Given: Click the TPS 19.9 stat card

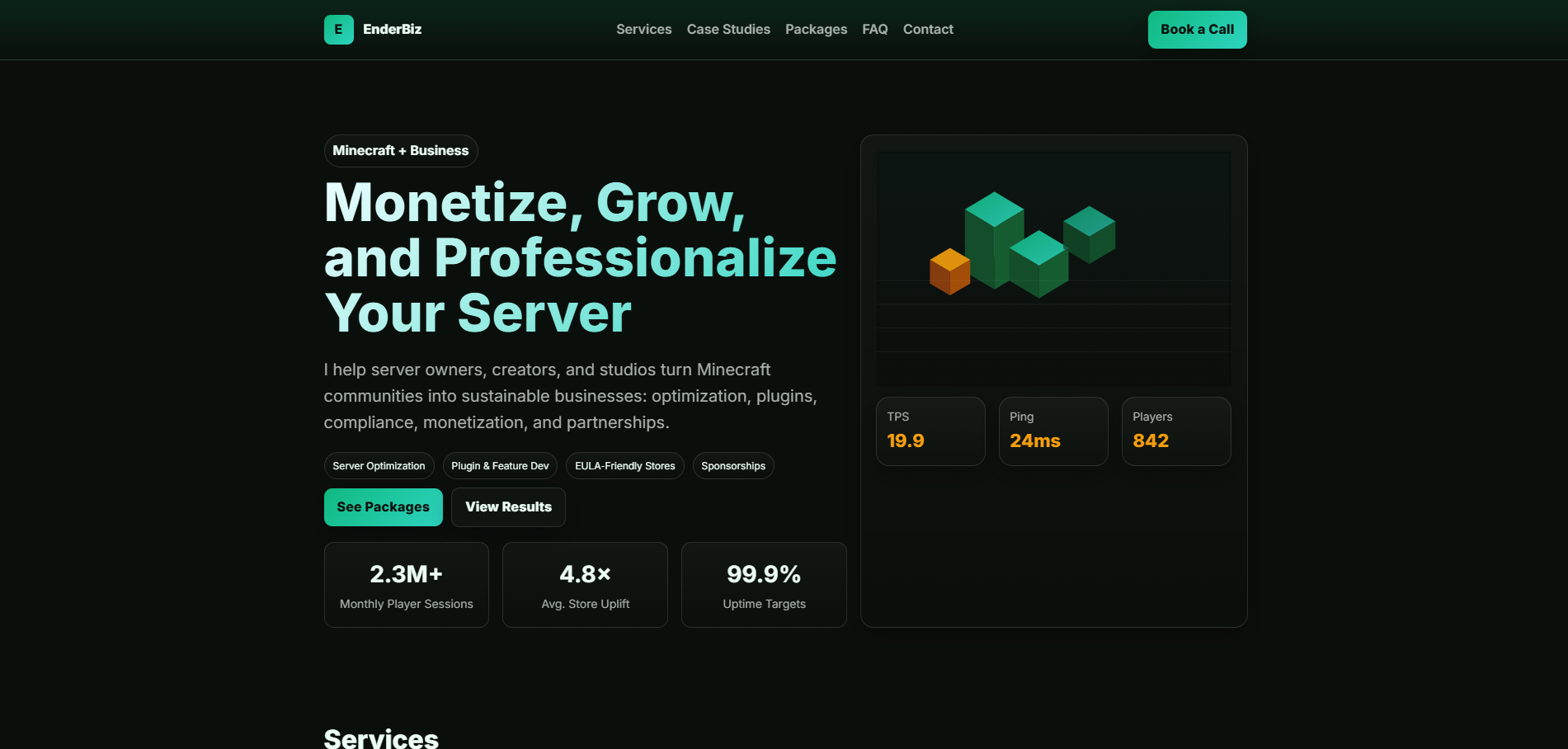Looking at the screenshot, I should (x=930, y=431).
